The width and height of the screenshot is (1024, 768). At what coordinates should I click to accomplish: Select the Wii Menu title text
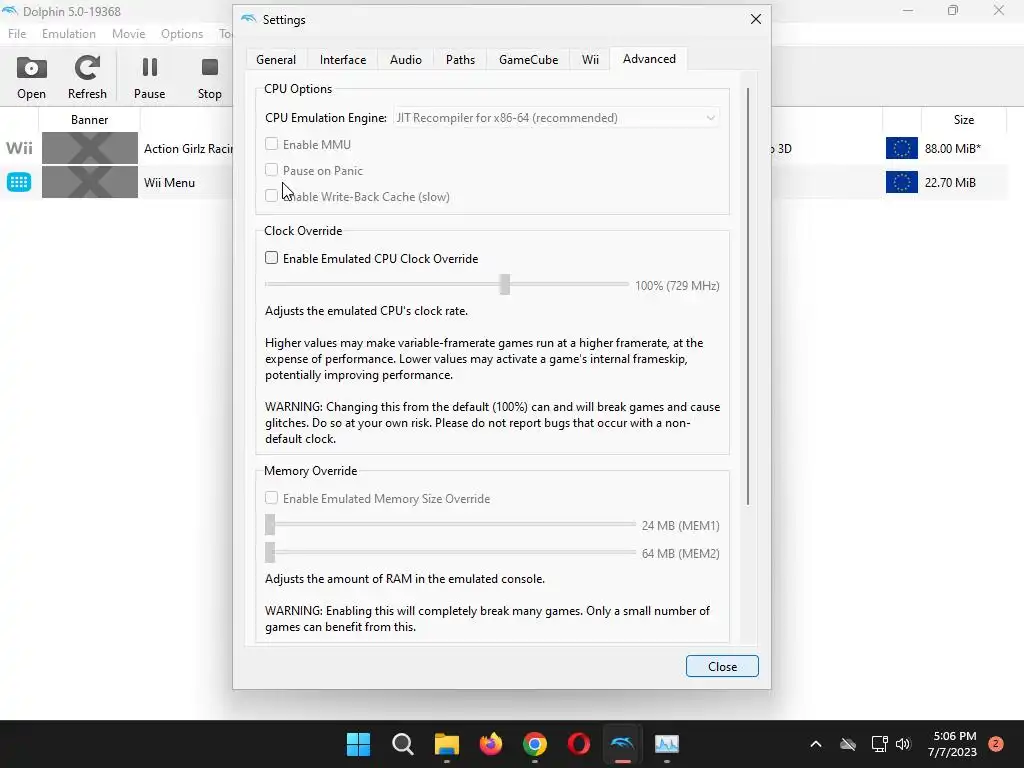169,182
